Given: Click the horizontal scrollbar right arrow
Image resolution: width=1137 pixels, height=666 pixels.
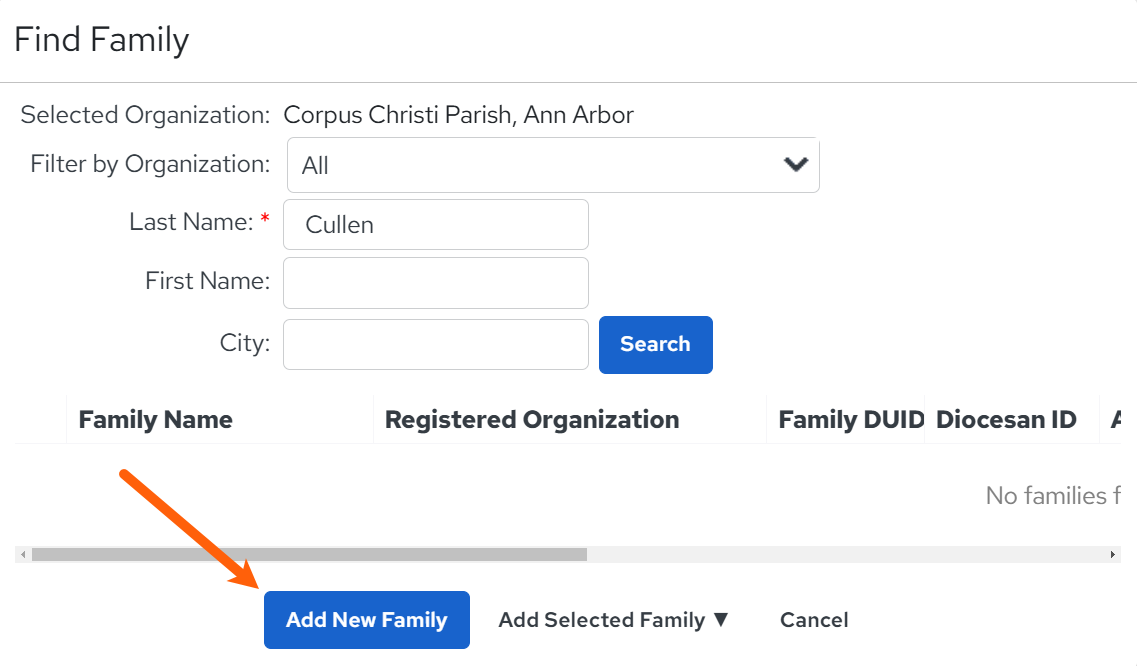Looking at the screenshot, I should click(1112, 555).
